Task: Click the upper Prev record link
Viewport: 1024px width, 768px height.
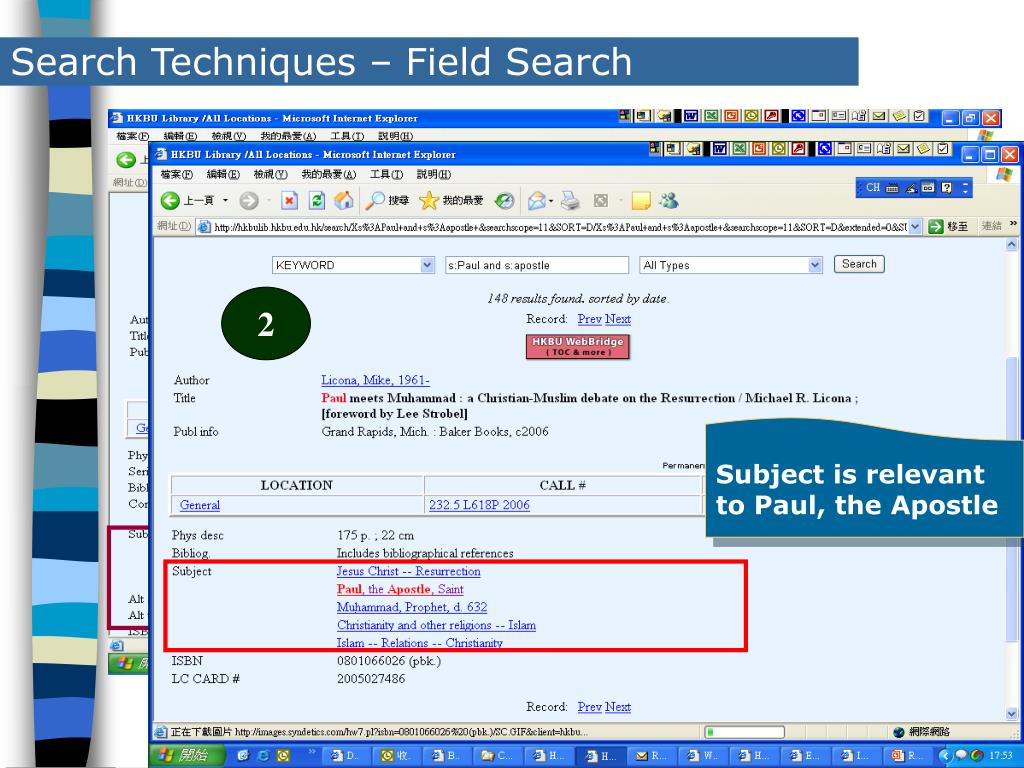Action: [x=589, y=319]
